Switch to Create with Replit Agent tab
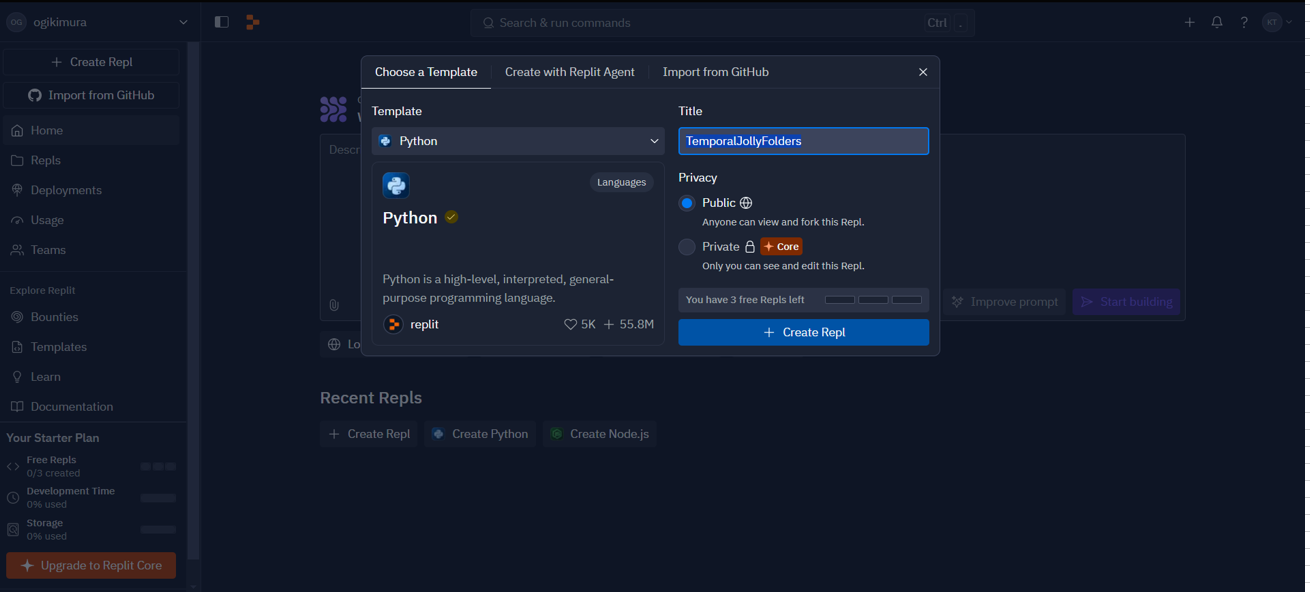This screenshot has width=1310, height=592. point(569,72)
